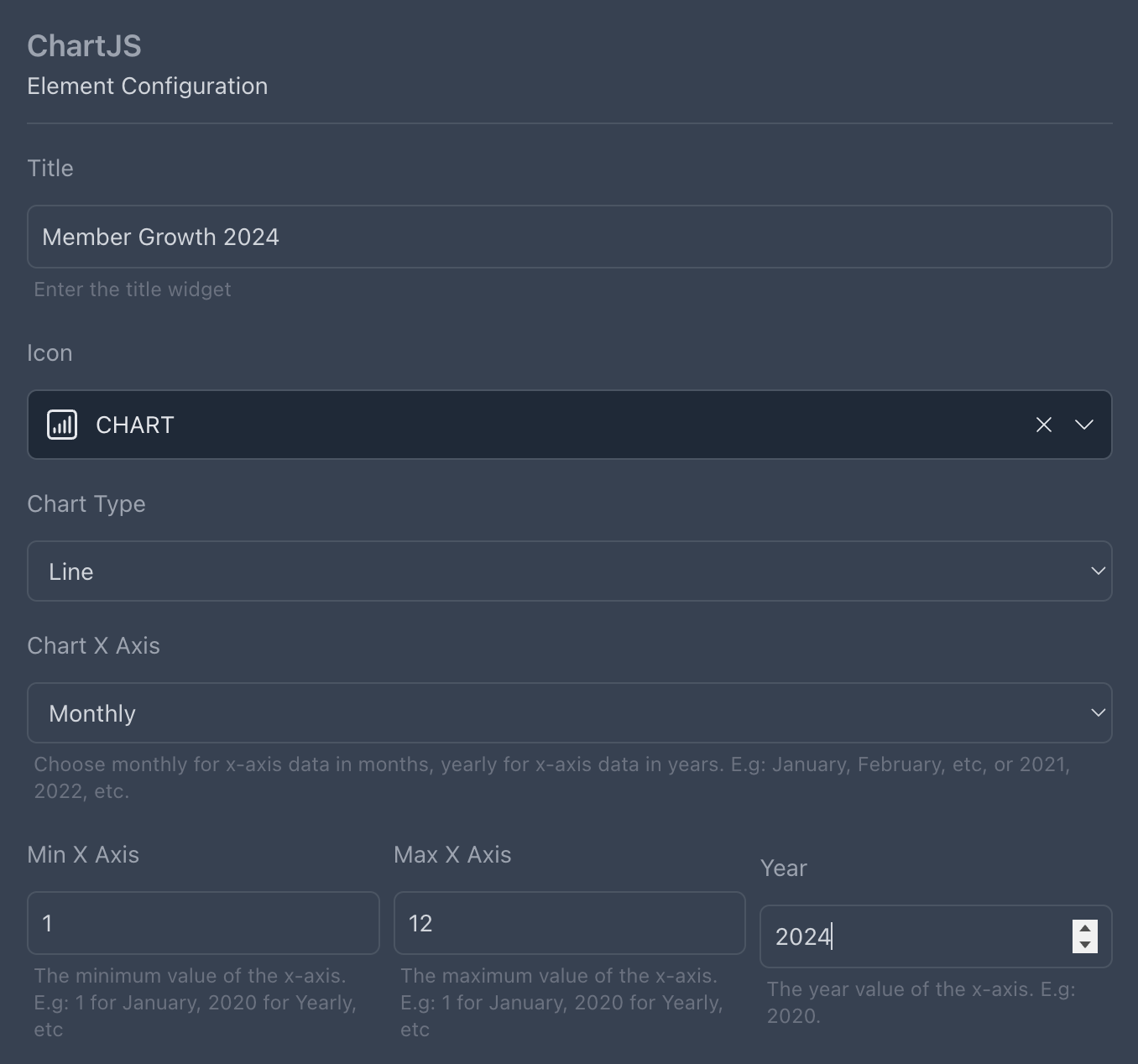
Task: Click the Title label
Action: pos(50,169)
